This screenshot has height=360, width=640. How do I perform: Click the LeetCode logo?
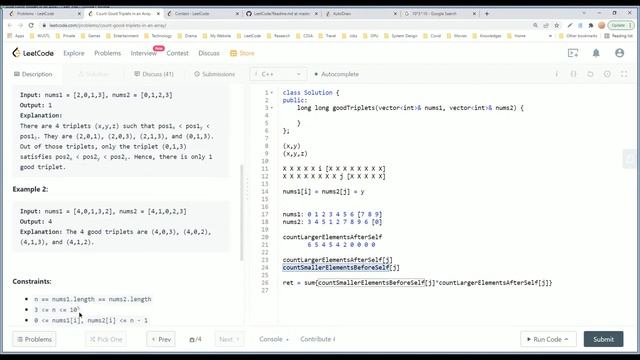[33, 53]
